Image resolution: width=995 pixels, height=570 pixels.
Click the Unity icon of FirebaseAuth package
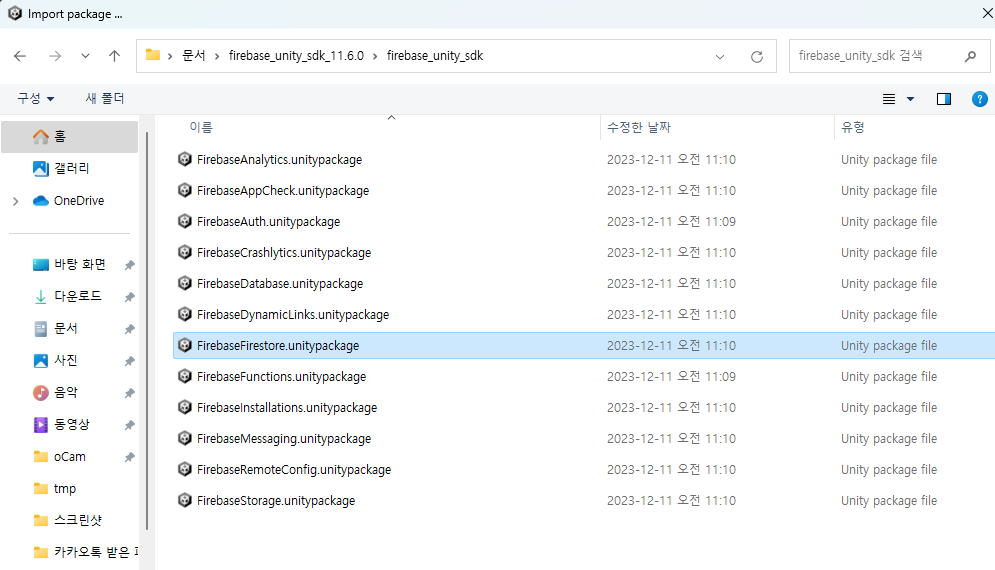click(x=185, y=221)
